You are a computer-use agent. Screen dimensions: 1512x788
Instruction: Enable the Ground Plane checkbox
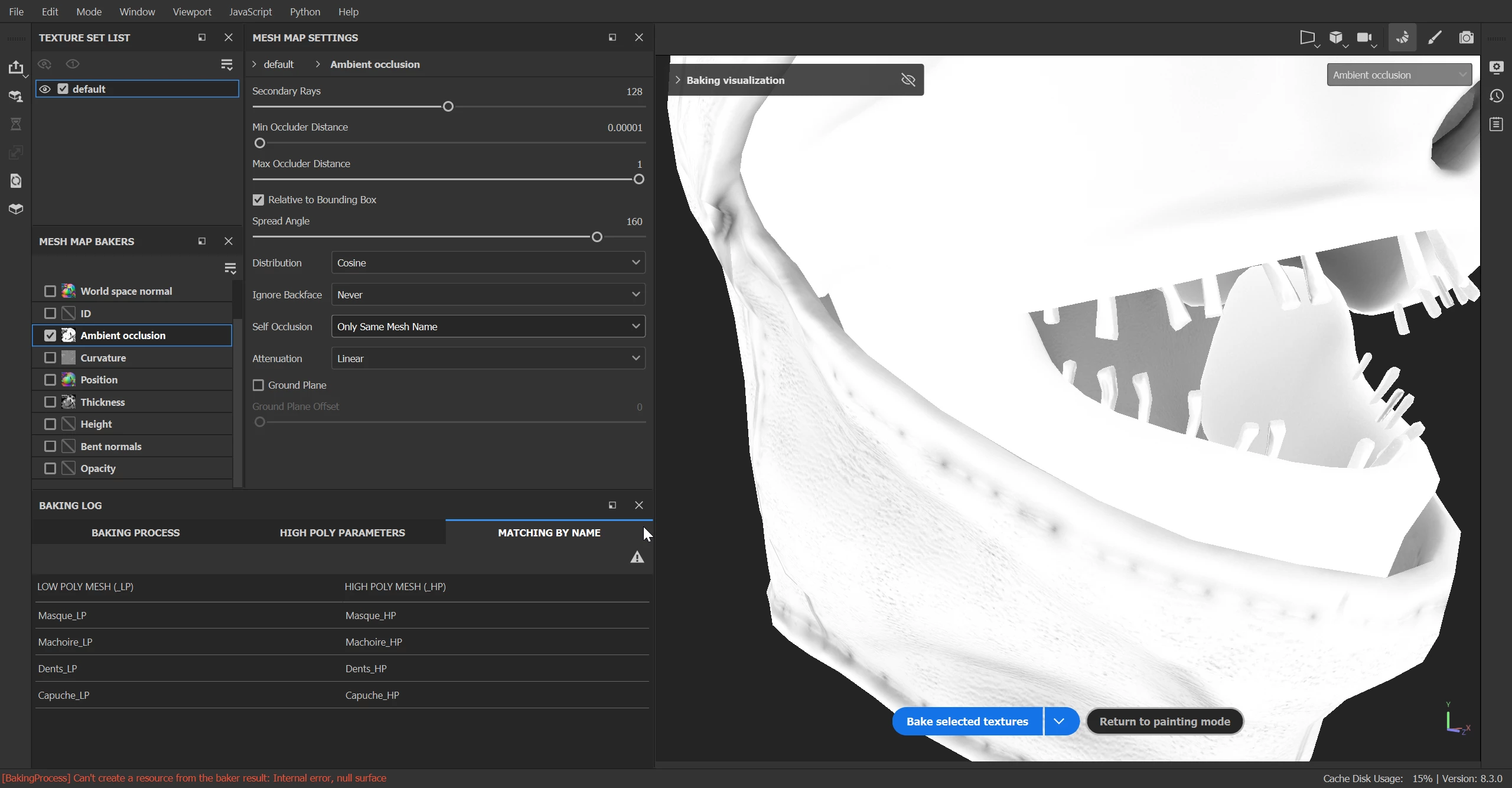pos(258,385)
